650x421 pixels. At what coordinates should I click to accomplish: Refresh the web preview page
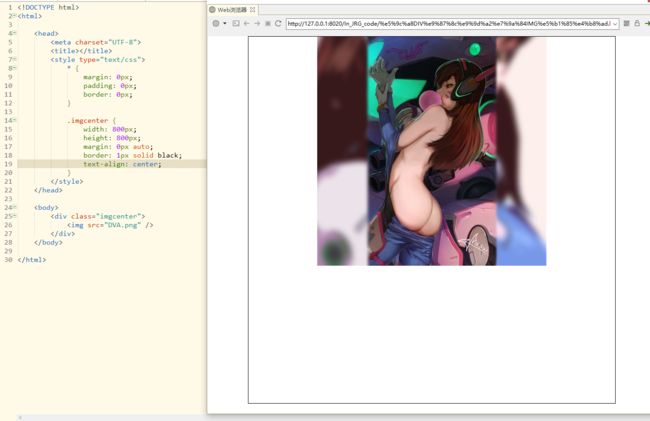(278, 23)
